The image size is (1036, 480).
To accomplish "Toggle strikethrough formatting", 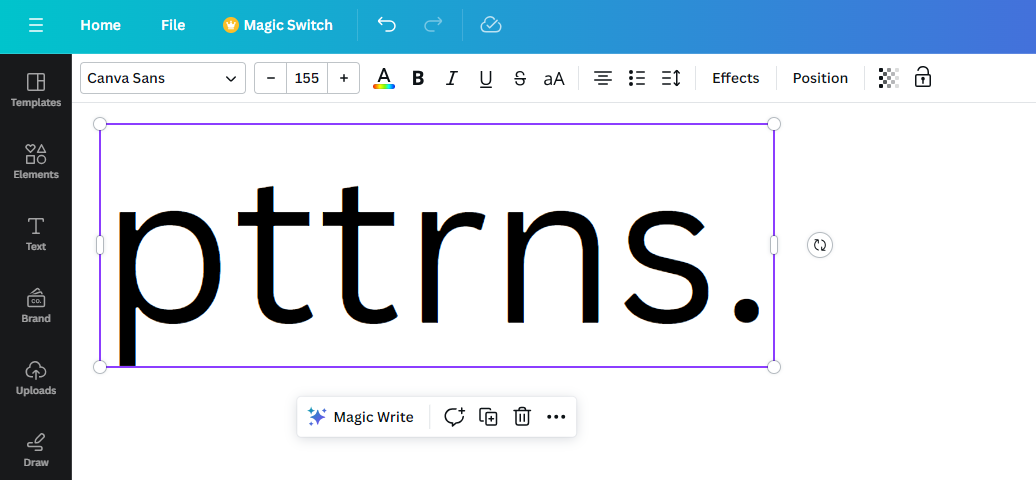I will click(520, 79).
